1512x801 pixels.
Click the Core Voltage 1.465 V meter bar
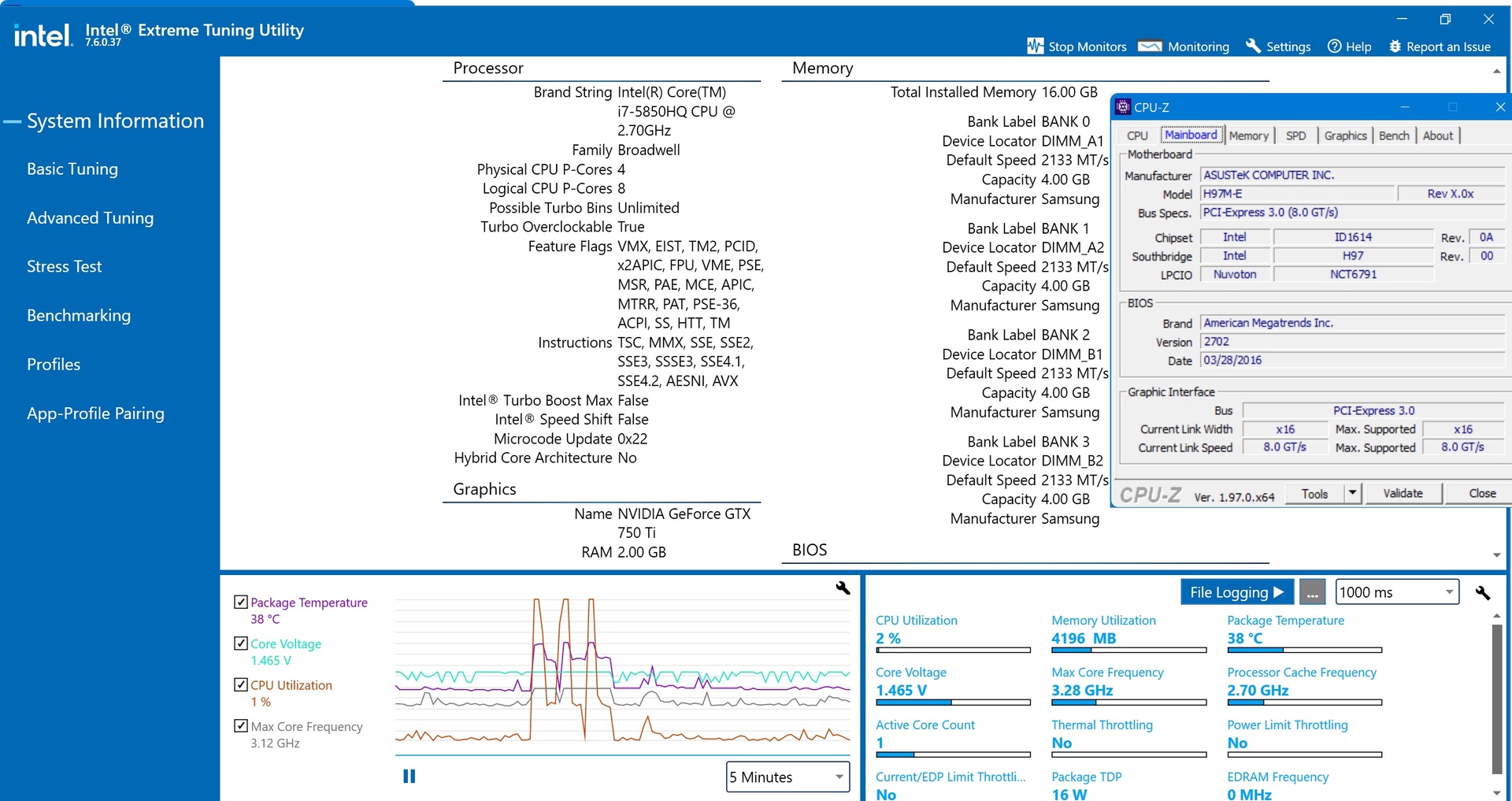953,702
